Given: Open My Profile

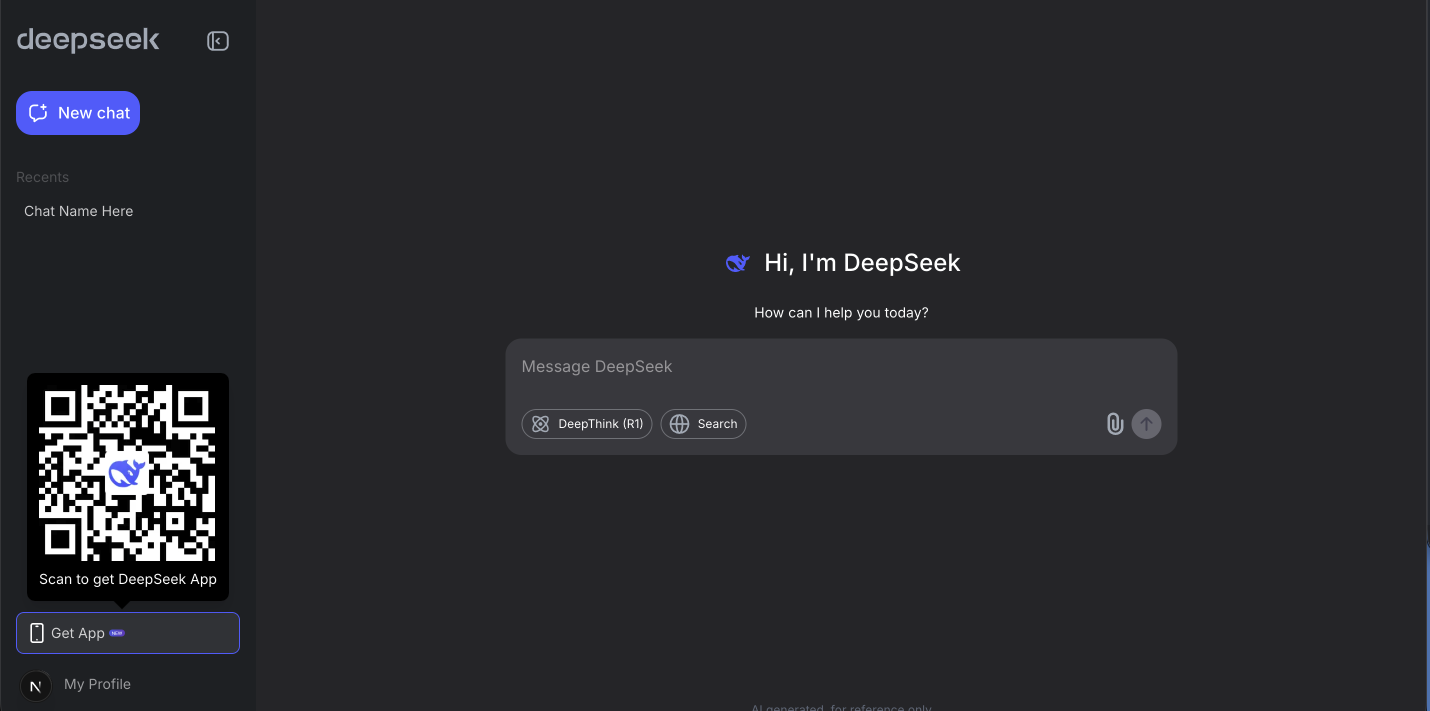Looking at the screenshot, I should pyautogui.click(x=97, y=684).
